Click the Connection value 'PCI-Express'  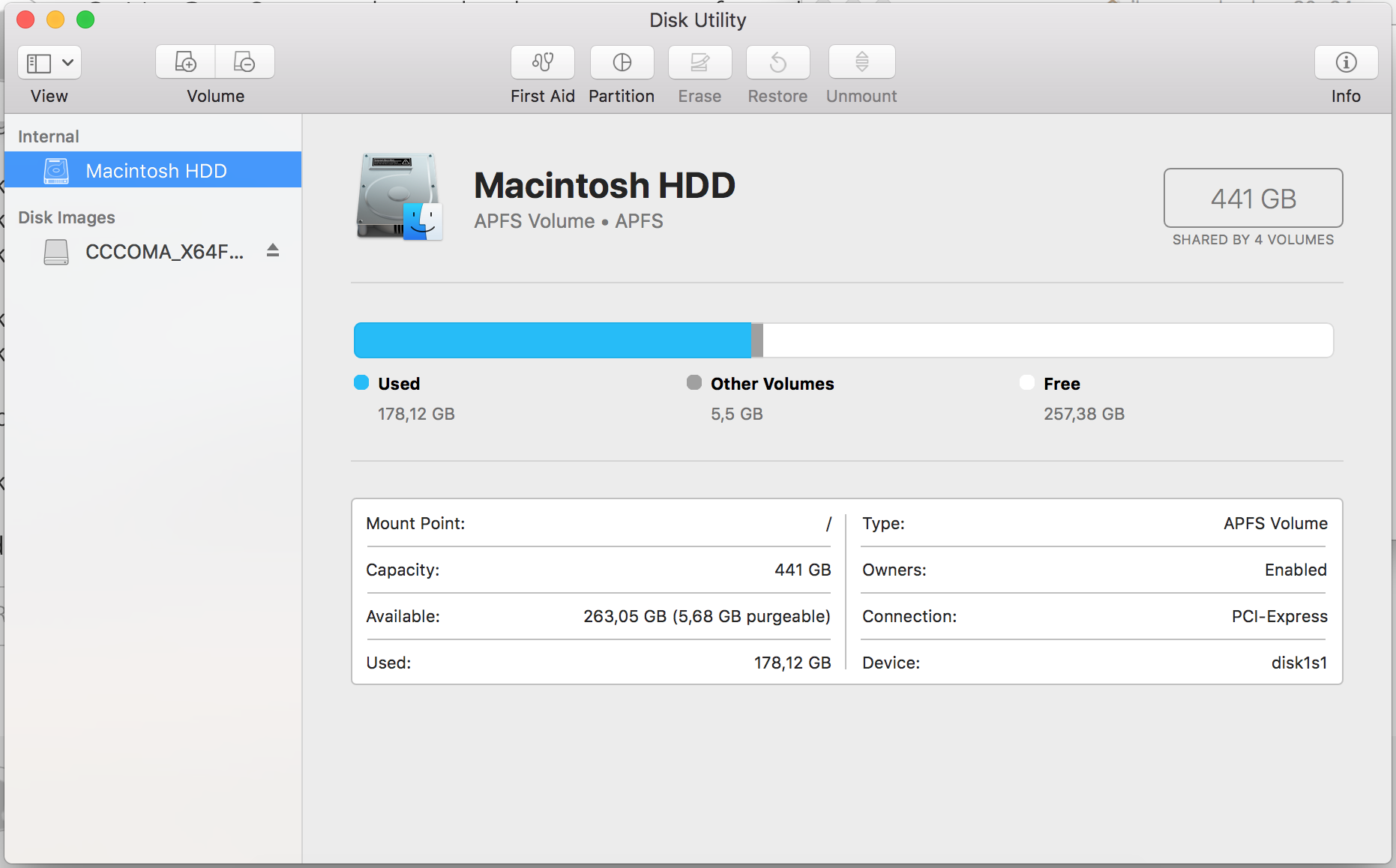click(x=1279, y=616)
